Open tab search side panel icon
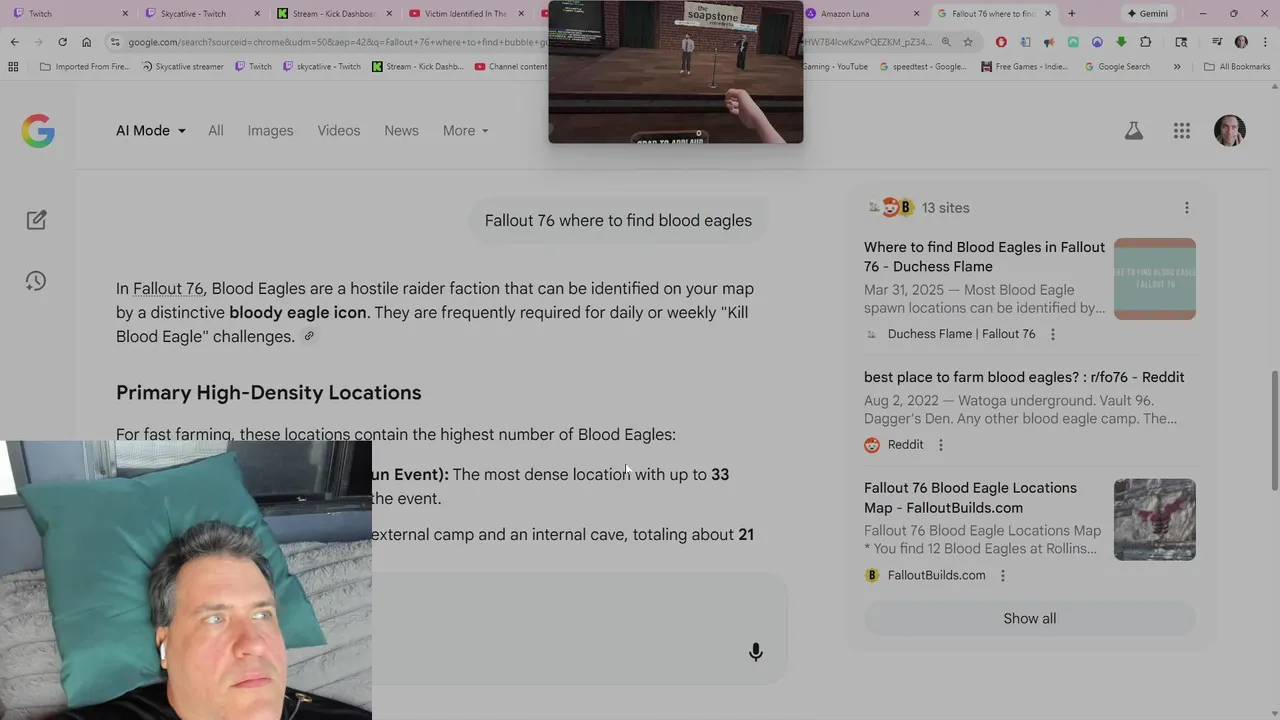The height and width of the screenshot is (720, 1280). coord(1182,42)
